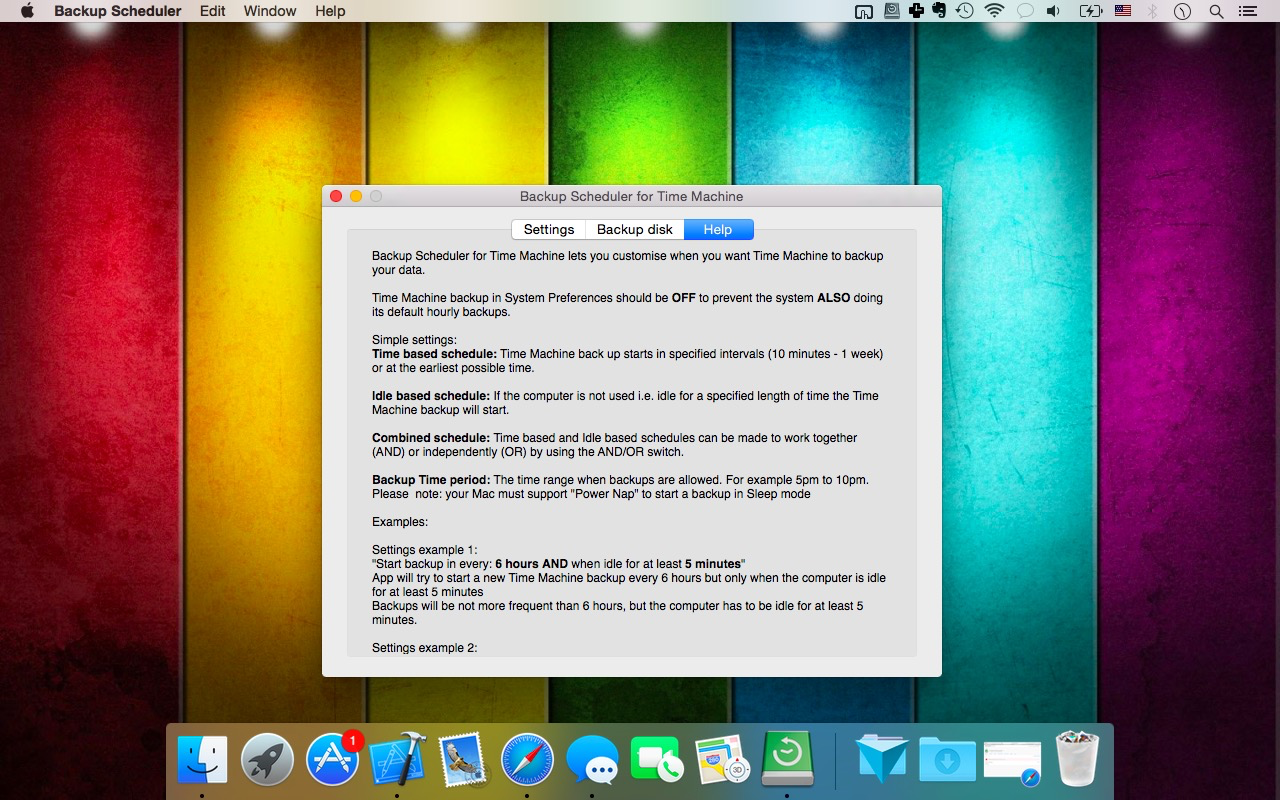Open the Backup Scheduler app menu
The height and width of the screenshot is (800, 1280).
118,11
